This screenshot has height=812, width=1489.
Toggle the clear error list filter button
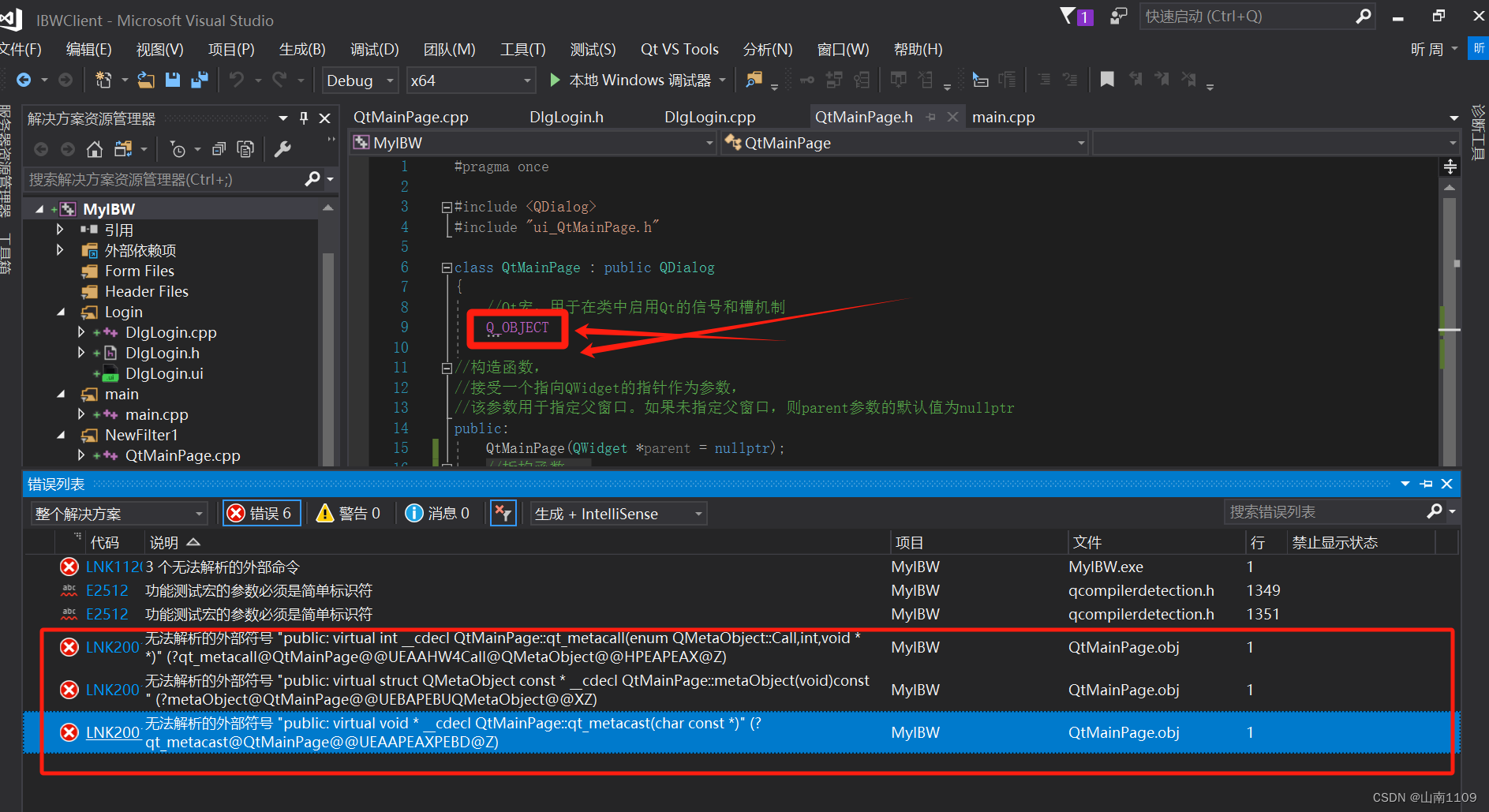503,514
